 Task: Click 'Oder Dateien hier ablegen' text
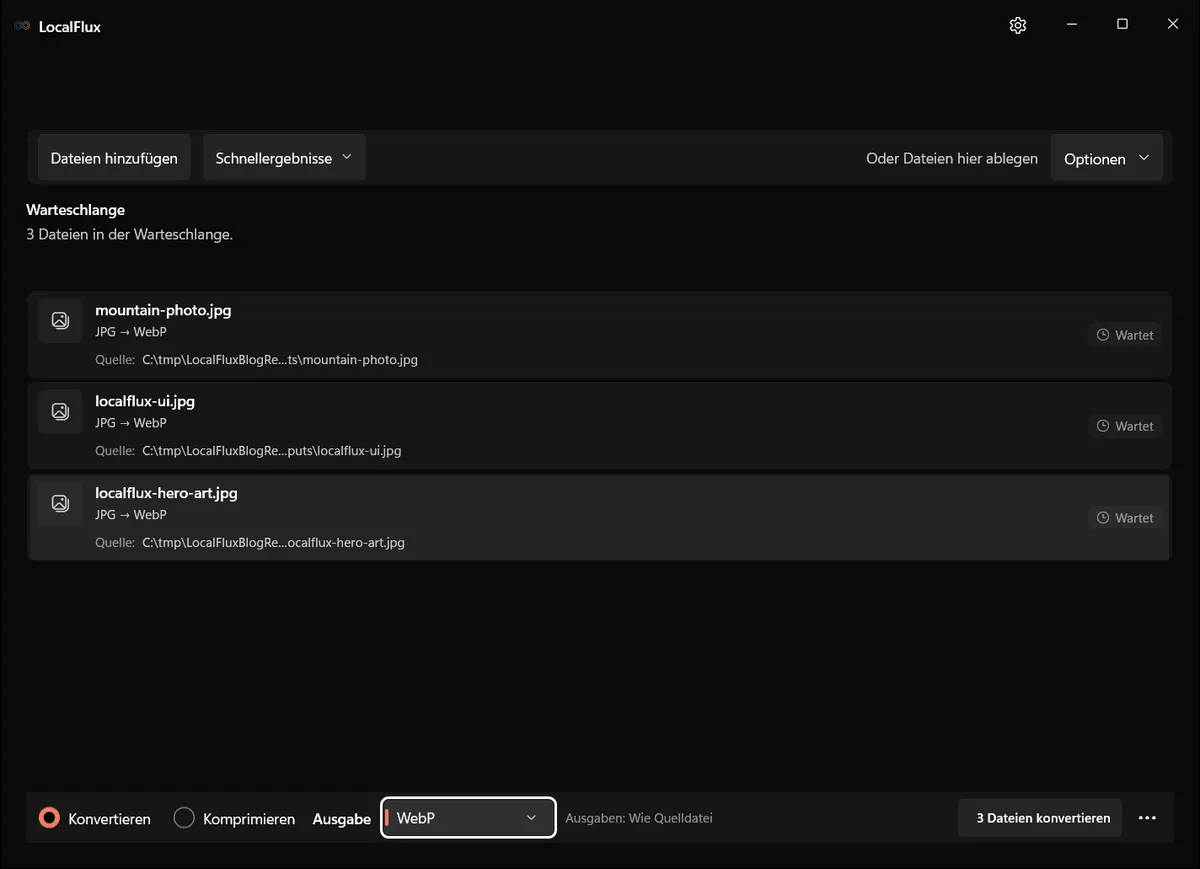tap(952, 158)
